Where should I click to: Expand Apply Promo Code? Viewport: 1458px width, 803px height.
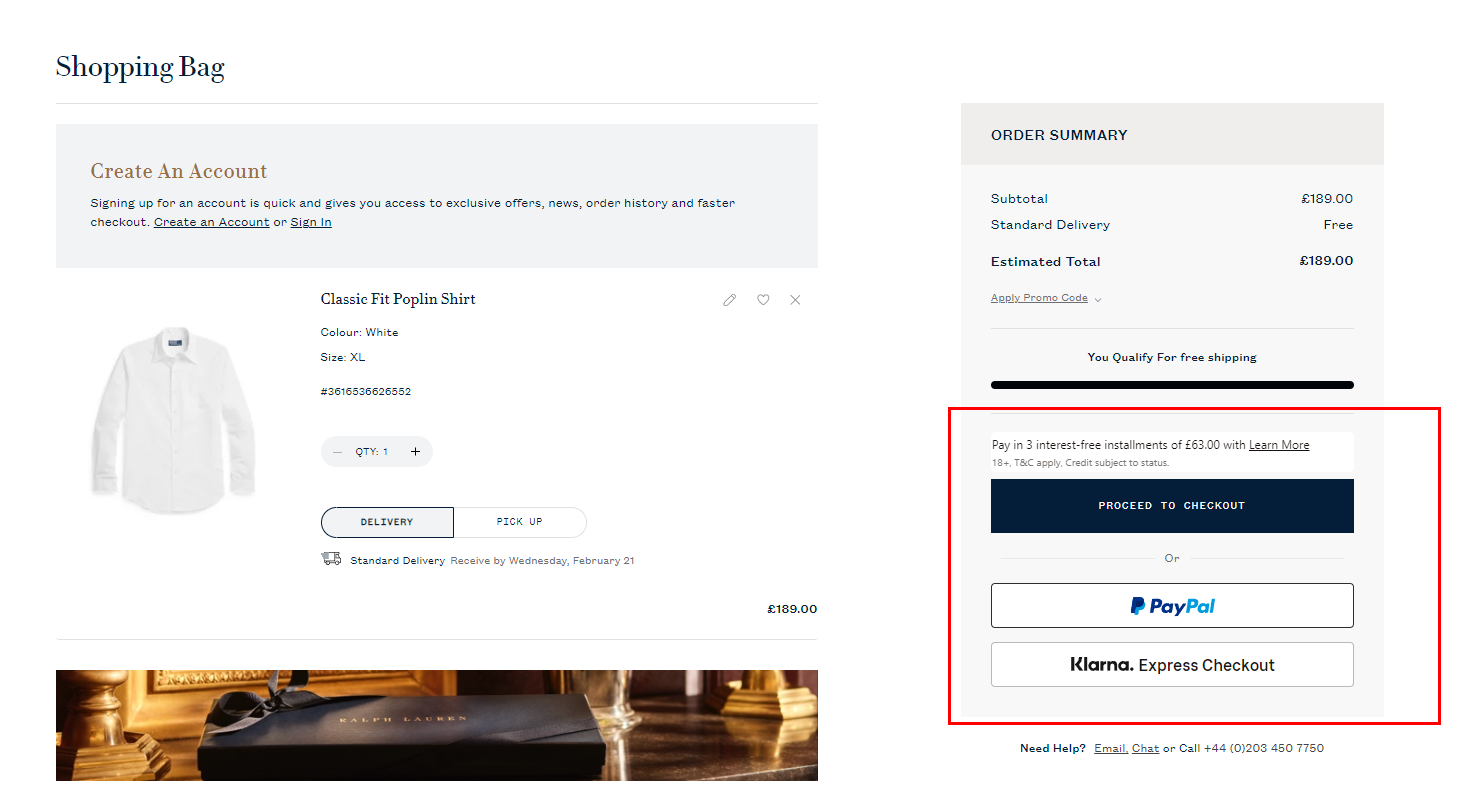pyautogui.click(x=1046, y=298)
